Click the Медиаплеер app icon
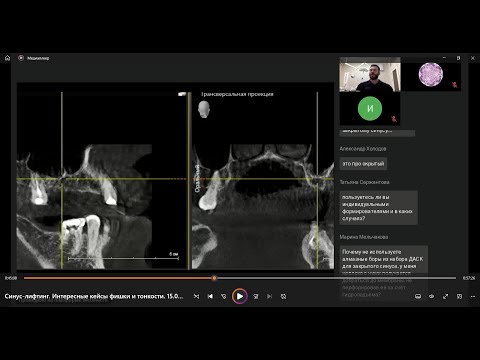 tap(21, 58)
